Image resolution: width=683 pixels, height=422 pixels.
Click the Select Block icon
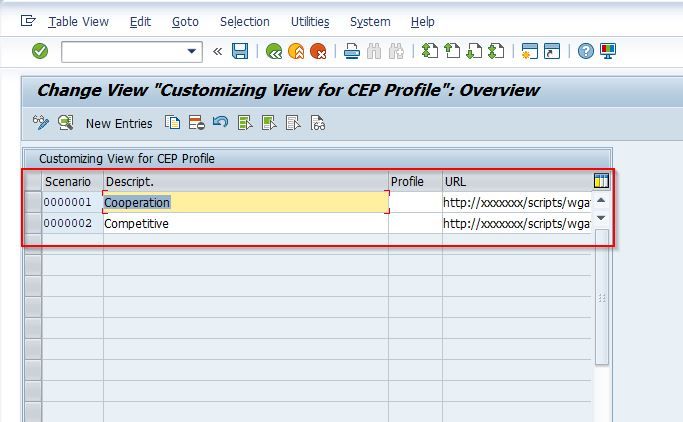[x=269, y=123]
